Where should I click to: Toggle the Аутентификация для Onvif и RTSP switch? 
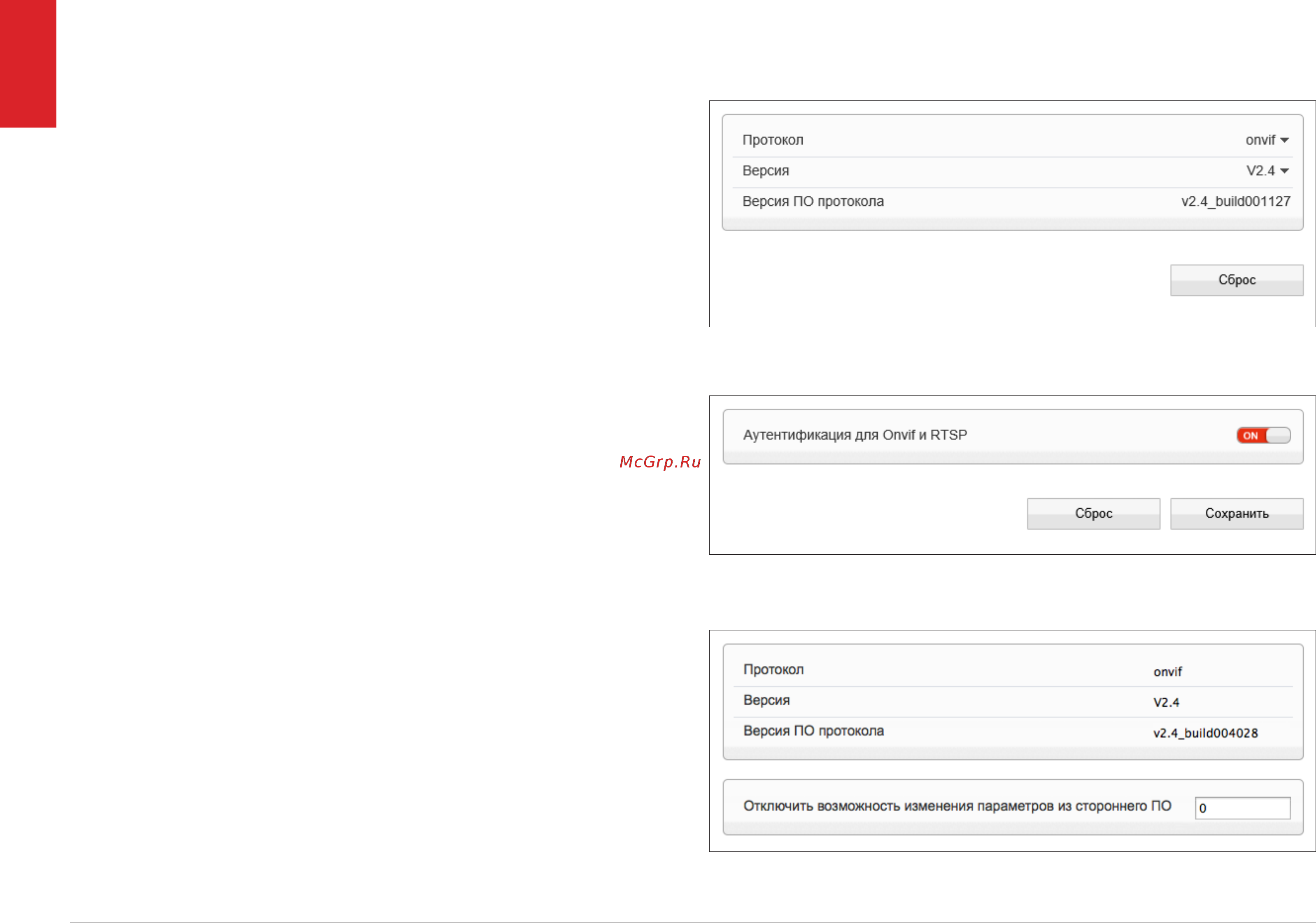pos(1263,435)
